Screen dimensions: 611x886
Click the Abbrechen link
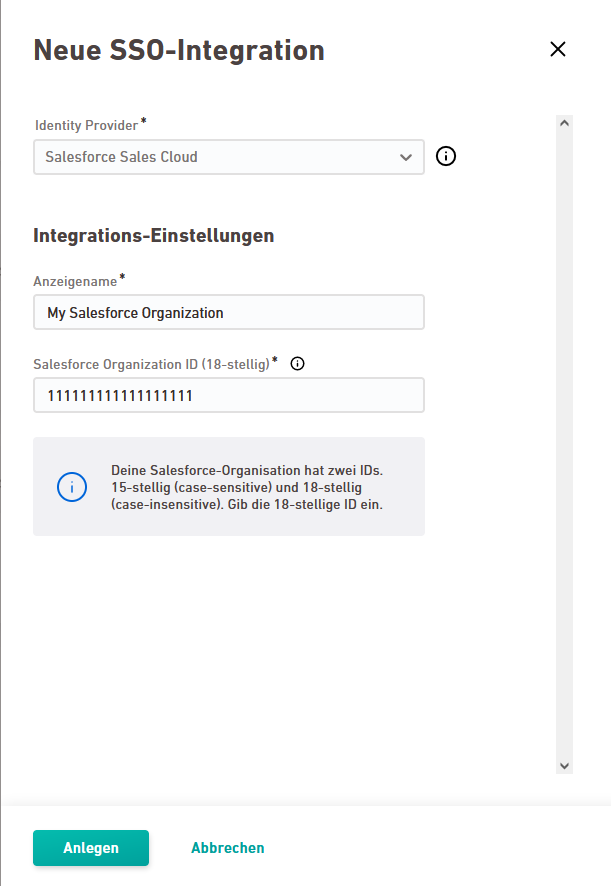point(228,848)
